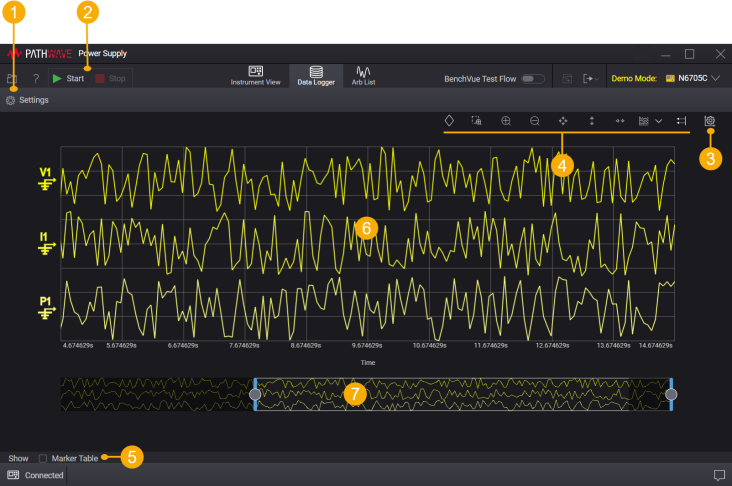
Task: Click the vertical autoscale arrows icon
Action: tap(591, 121)
